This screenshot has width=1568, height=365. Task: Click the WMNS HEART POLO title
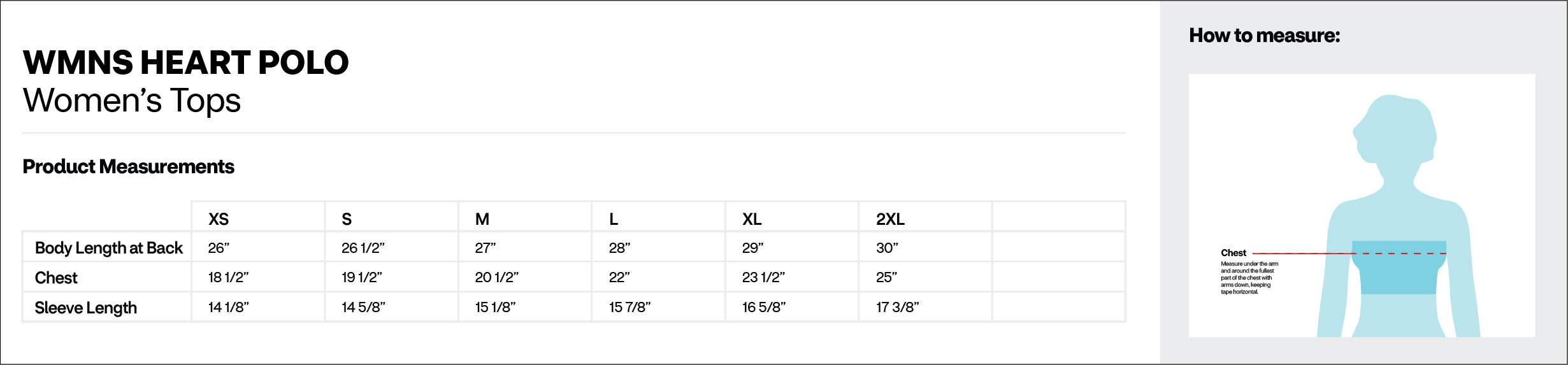[x=186, y=62]
